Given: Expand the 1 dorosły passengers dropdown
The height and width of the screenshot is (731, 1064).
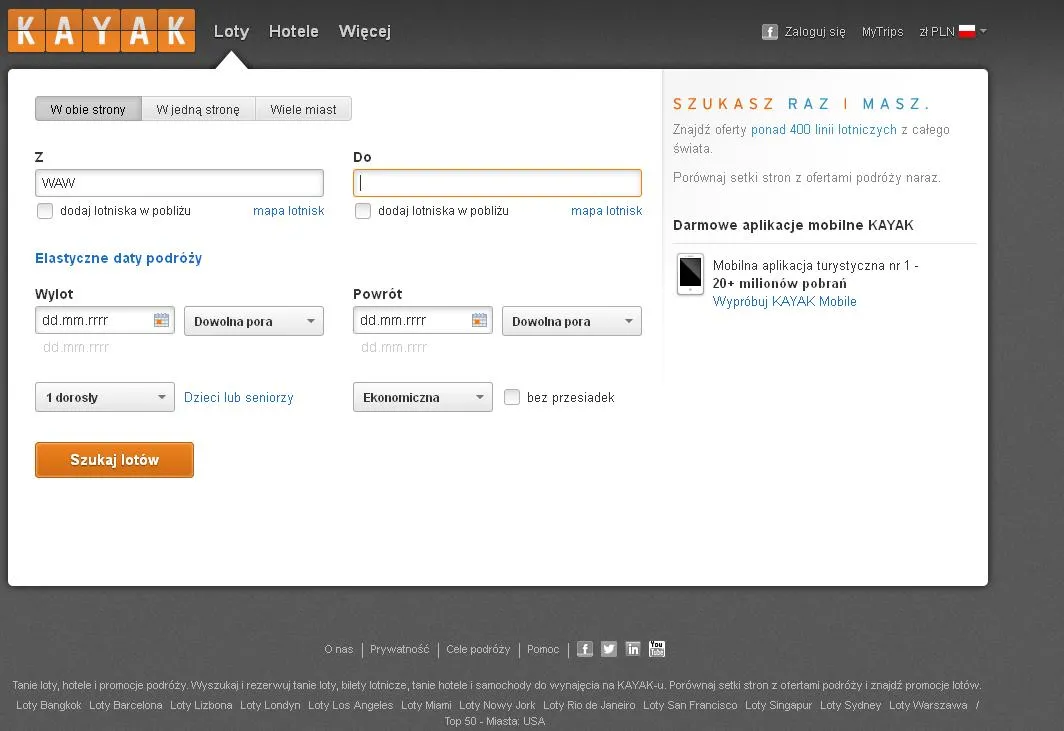Looking at the screenshot, I should 104,397.
